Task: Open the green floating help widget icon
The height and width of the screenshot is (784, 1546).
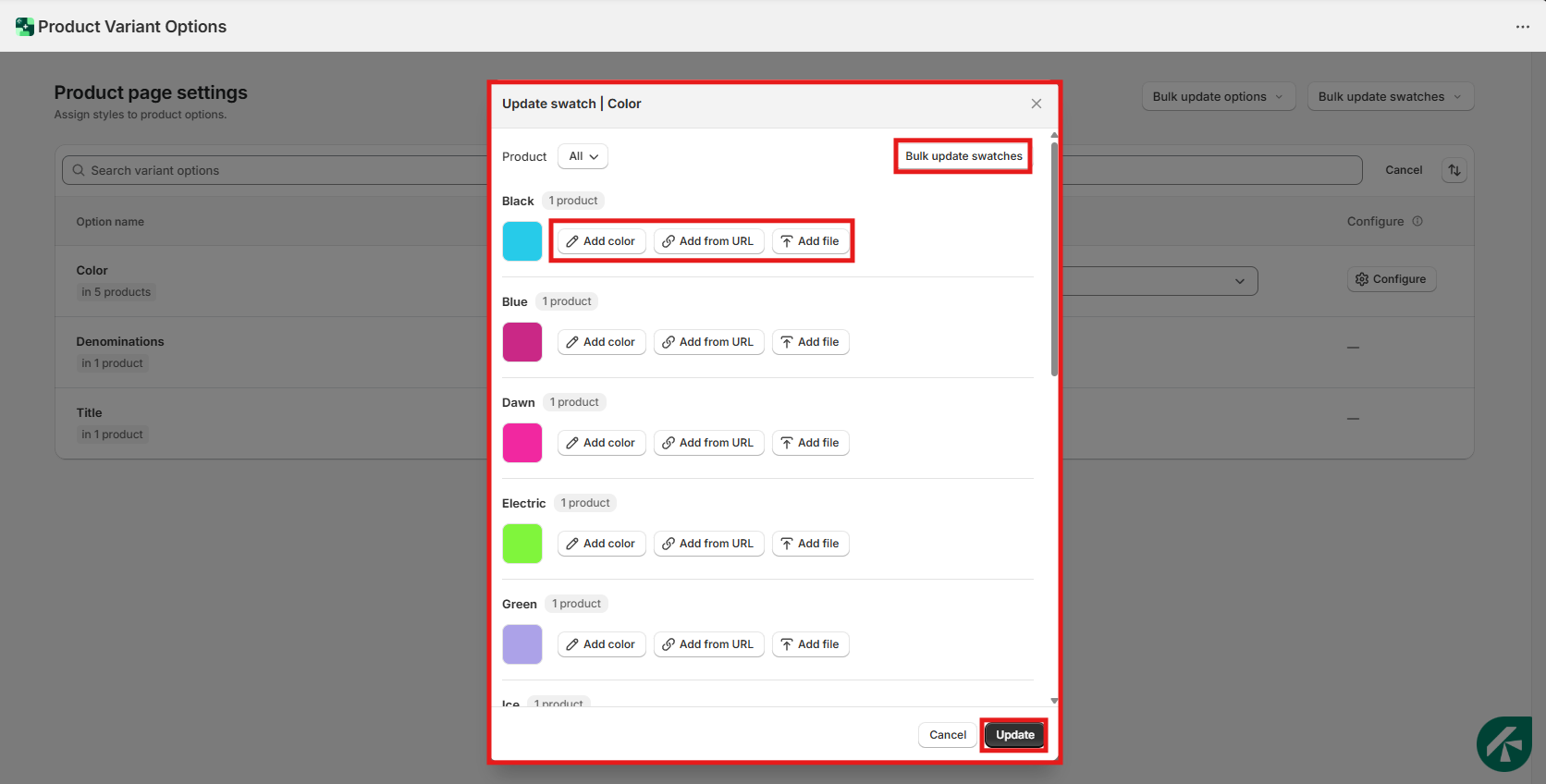Action: click(1503, 743)
